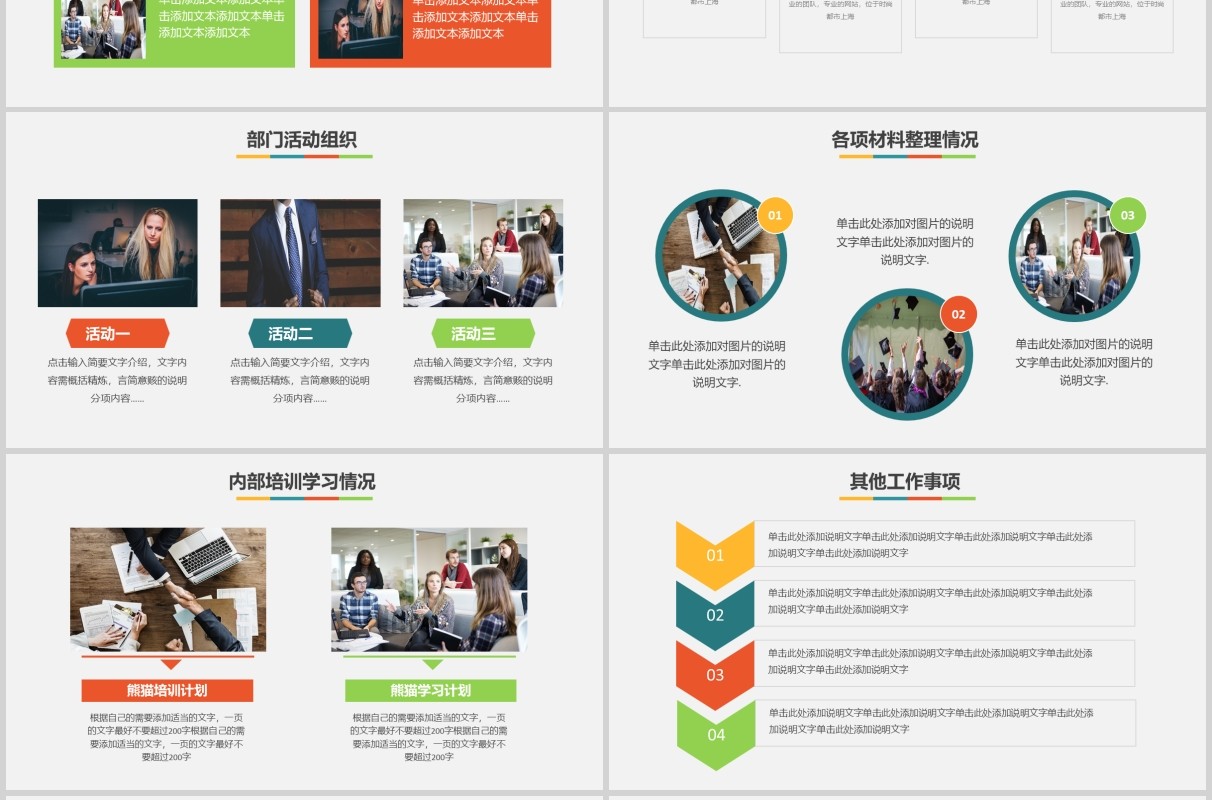
Task: Select the text box beside chevron 03
Action: (x=944, y=663)
